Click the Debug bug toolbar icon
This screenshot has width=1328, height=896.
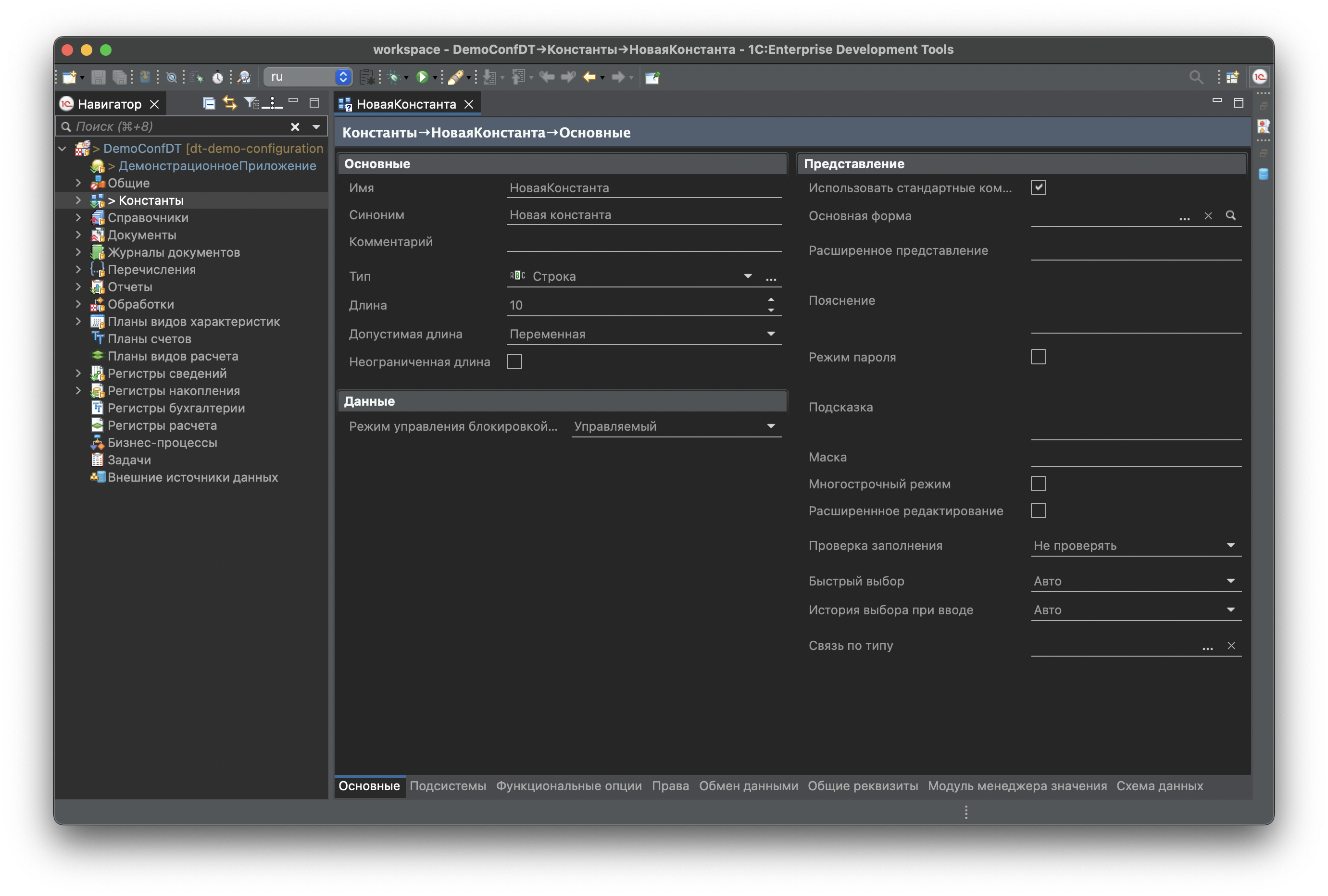click(394, 77)
